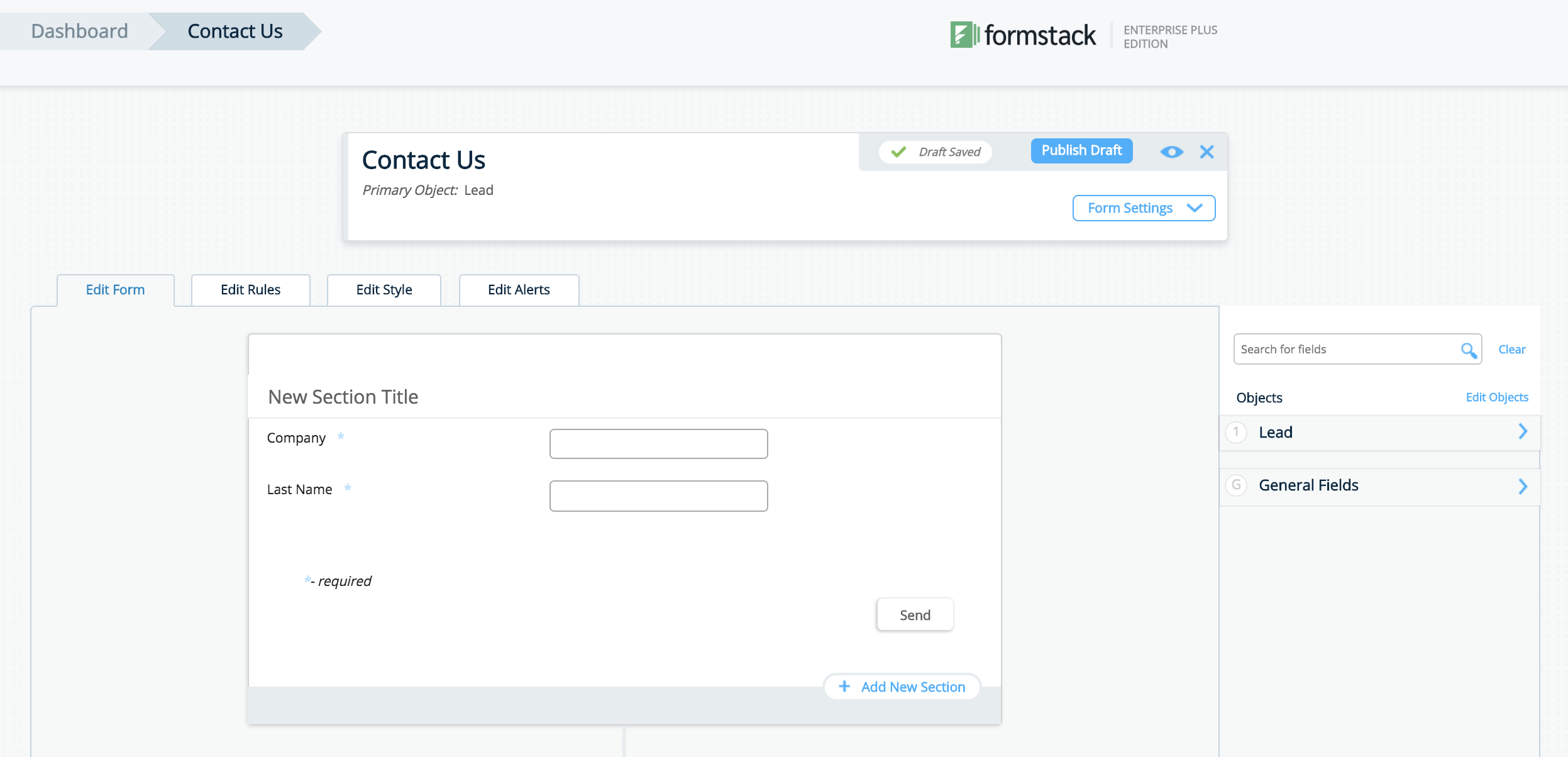Image resolution: width=1568 pixels, height=757 pixels.
Task: Click the G circle icon for General Fields
Action: [1236, 485]
